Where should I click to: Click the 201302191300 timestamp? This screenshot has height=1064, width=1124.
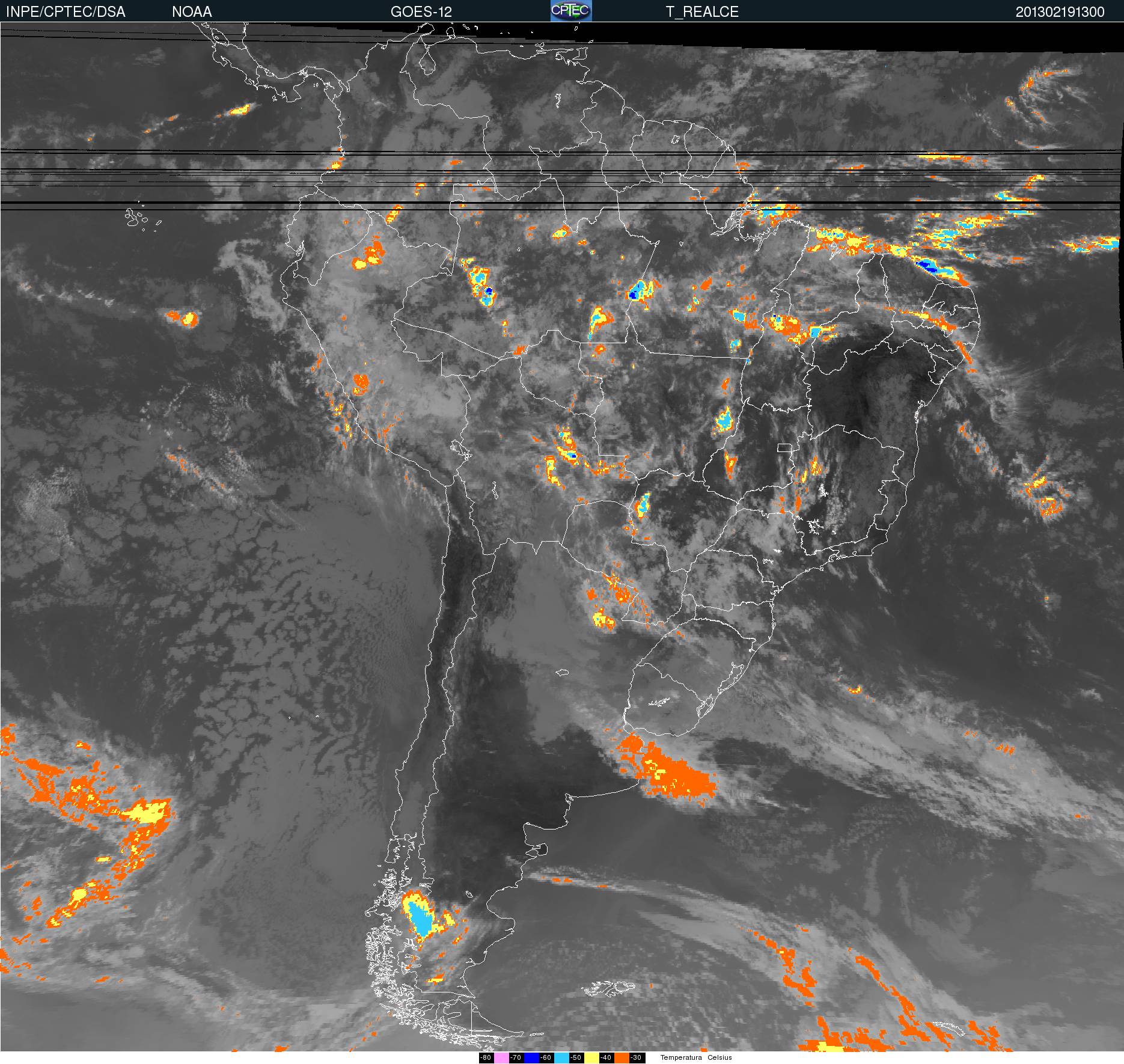point(1060,12)
